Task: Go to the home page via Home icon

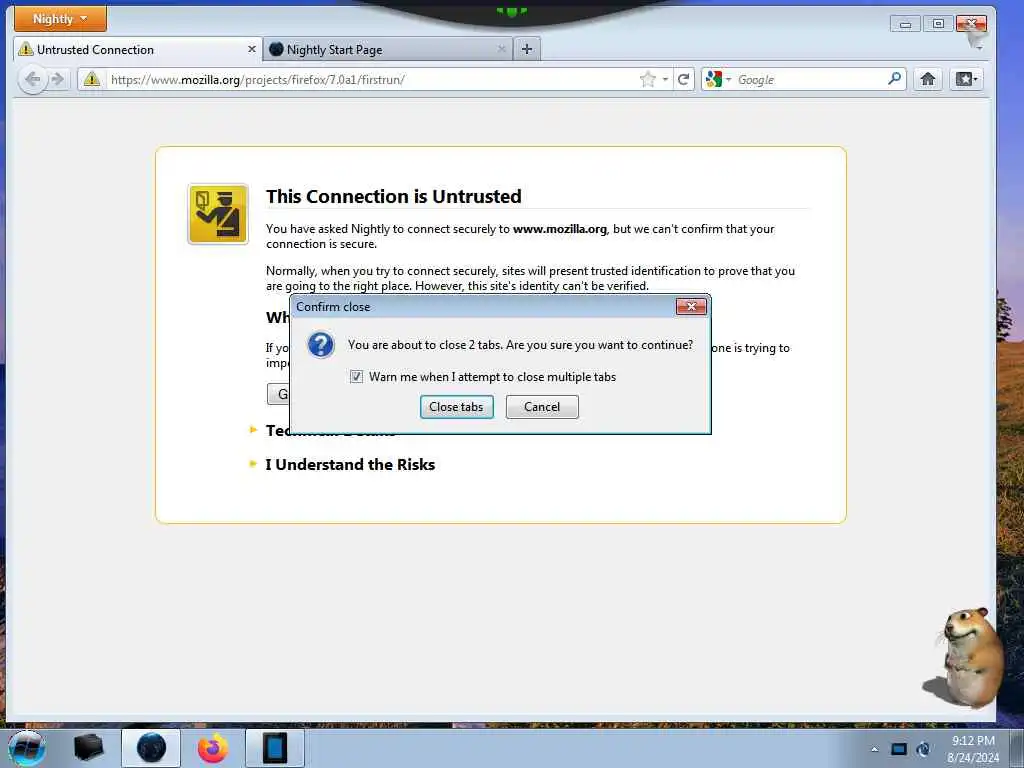Action: [x=927, y=80]
